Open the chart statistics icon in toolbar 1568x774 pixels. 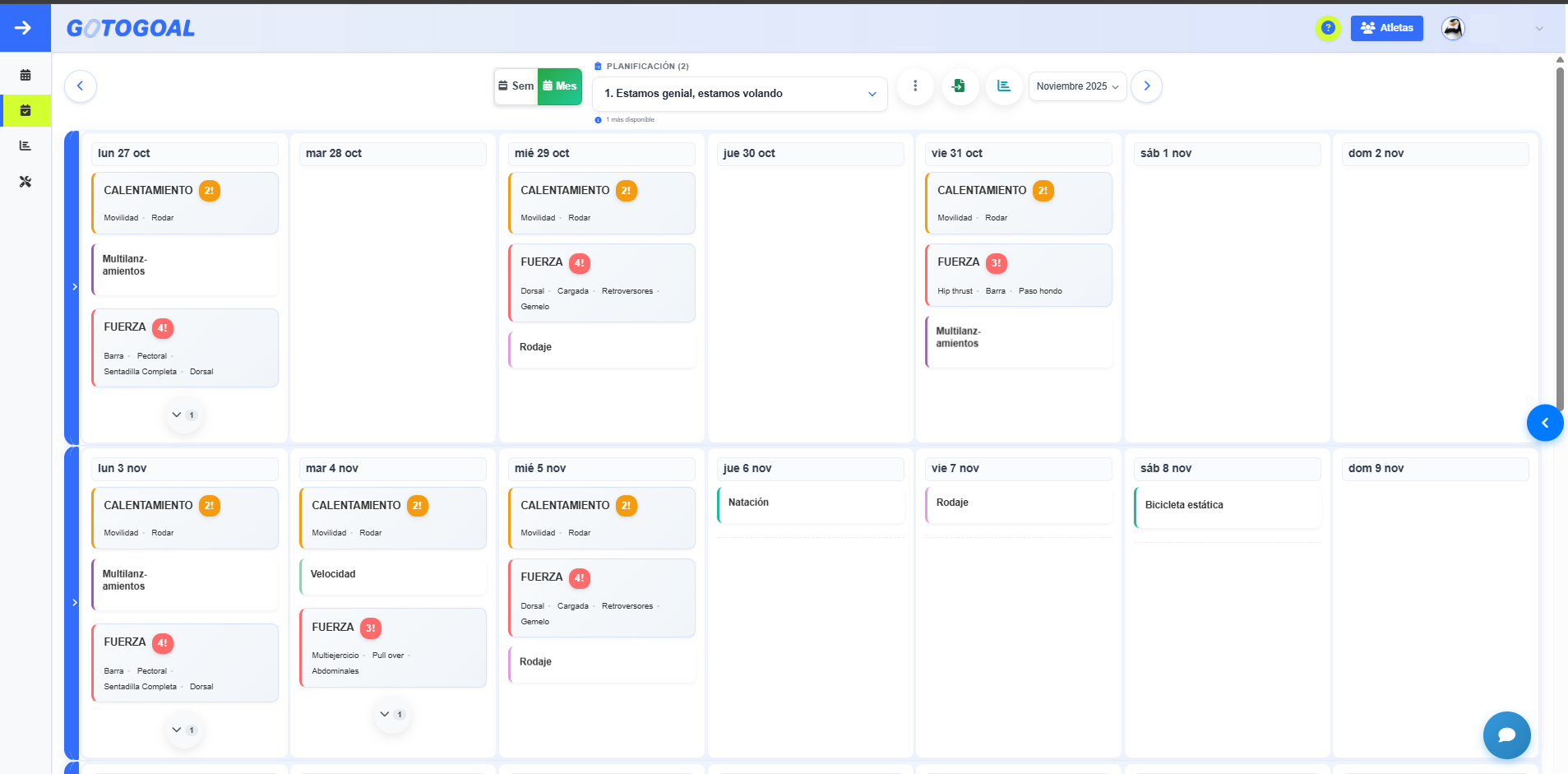tap(1003, 86)
